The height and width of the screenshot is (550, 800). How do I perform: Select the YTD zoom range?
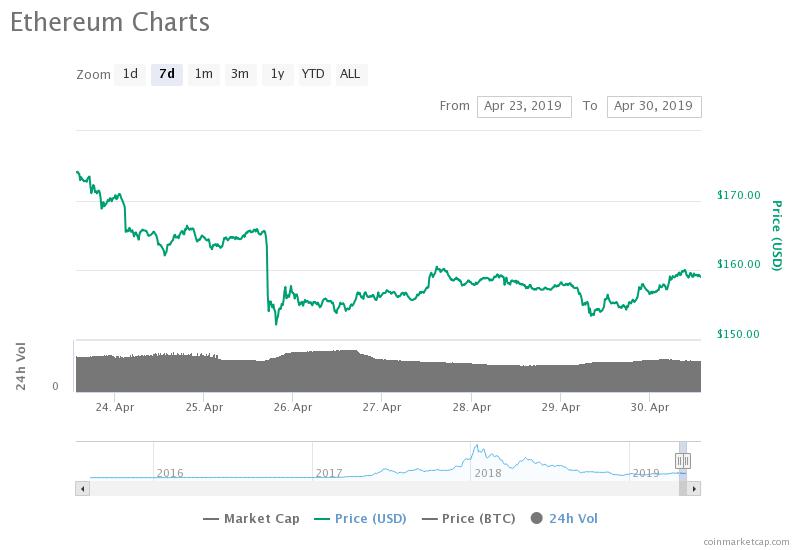(313, 74)
